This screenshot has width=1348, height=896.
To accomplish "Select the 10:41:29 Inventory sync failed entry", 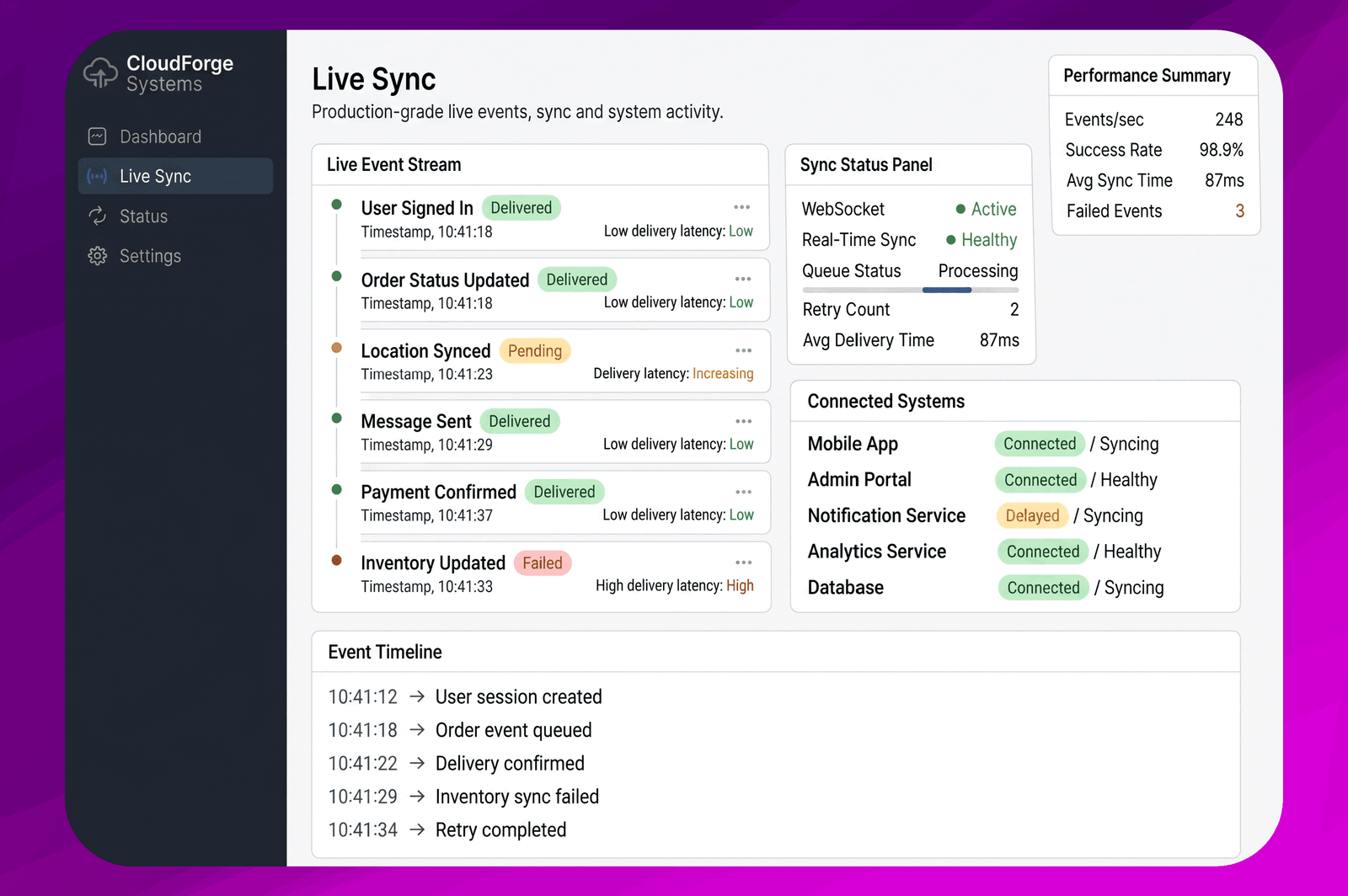I will click(x=463, y=797).
